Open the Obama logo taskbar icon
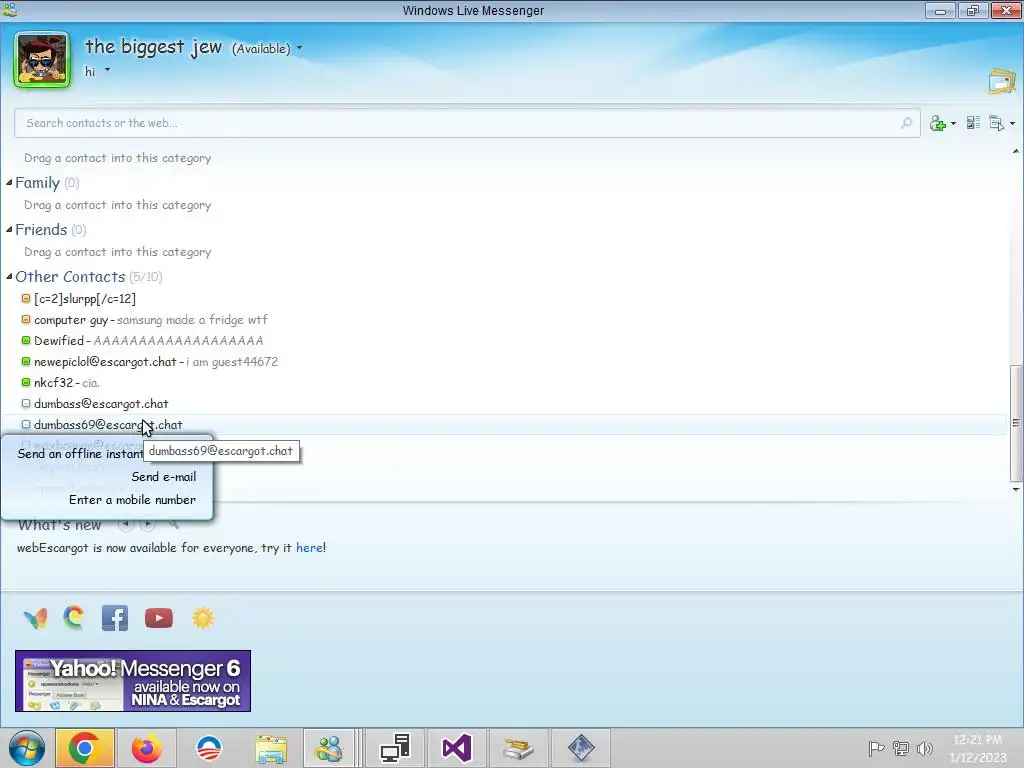This screenshot has width=1024, height=768. [x=209, y=748]
